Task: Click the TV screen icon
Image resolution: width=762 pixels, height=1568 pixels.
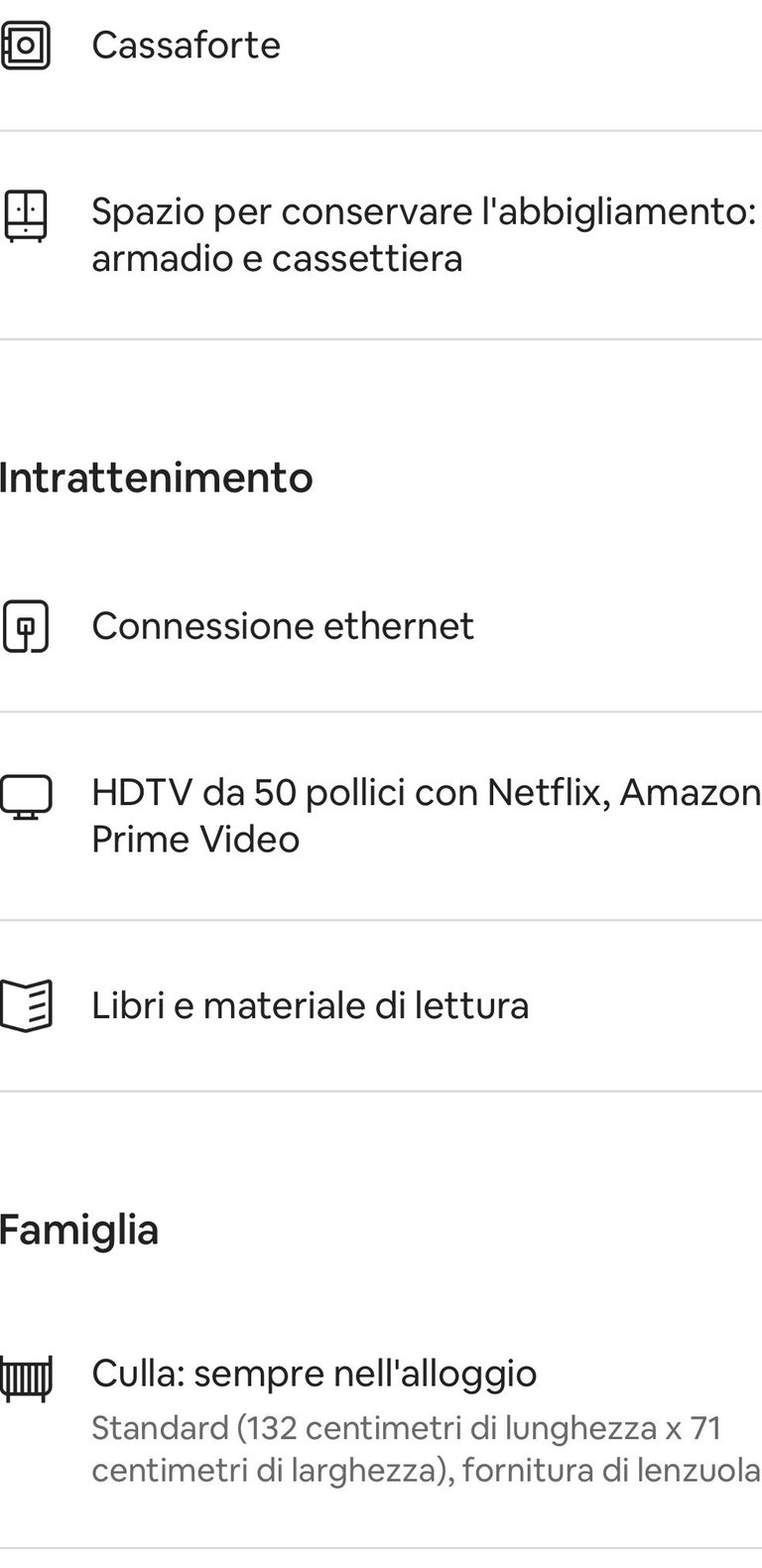Action: click(25, 797)
